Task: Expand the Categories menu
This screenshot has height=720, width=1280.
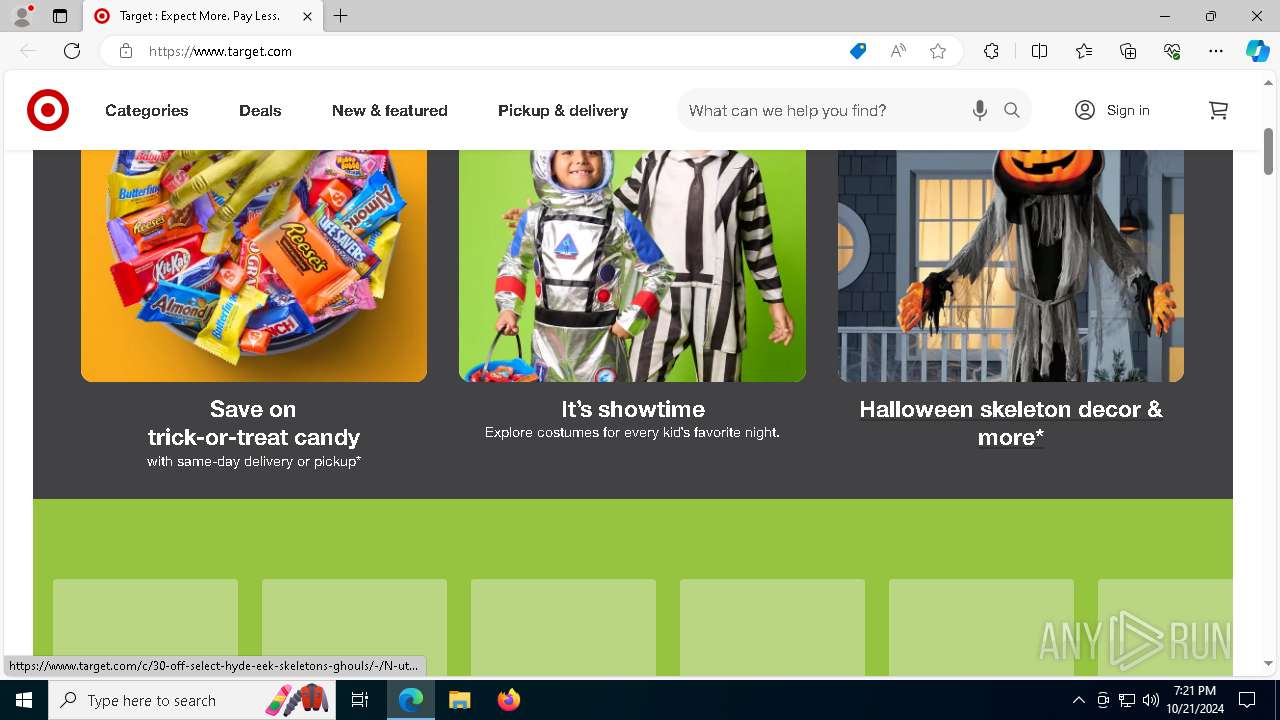Action: click(147, 110)
